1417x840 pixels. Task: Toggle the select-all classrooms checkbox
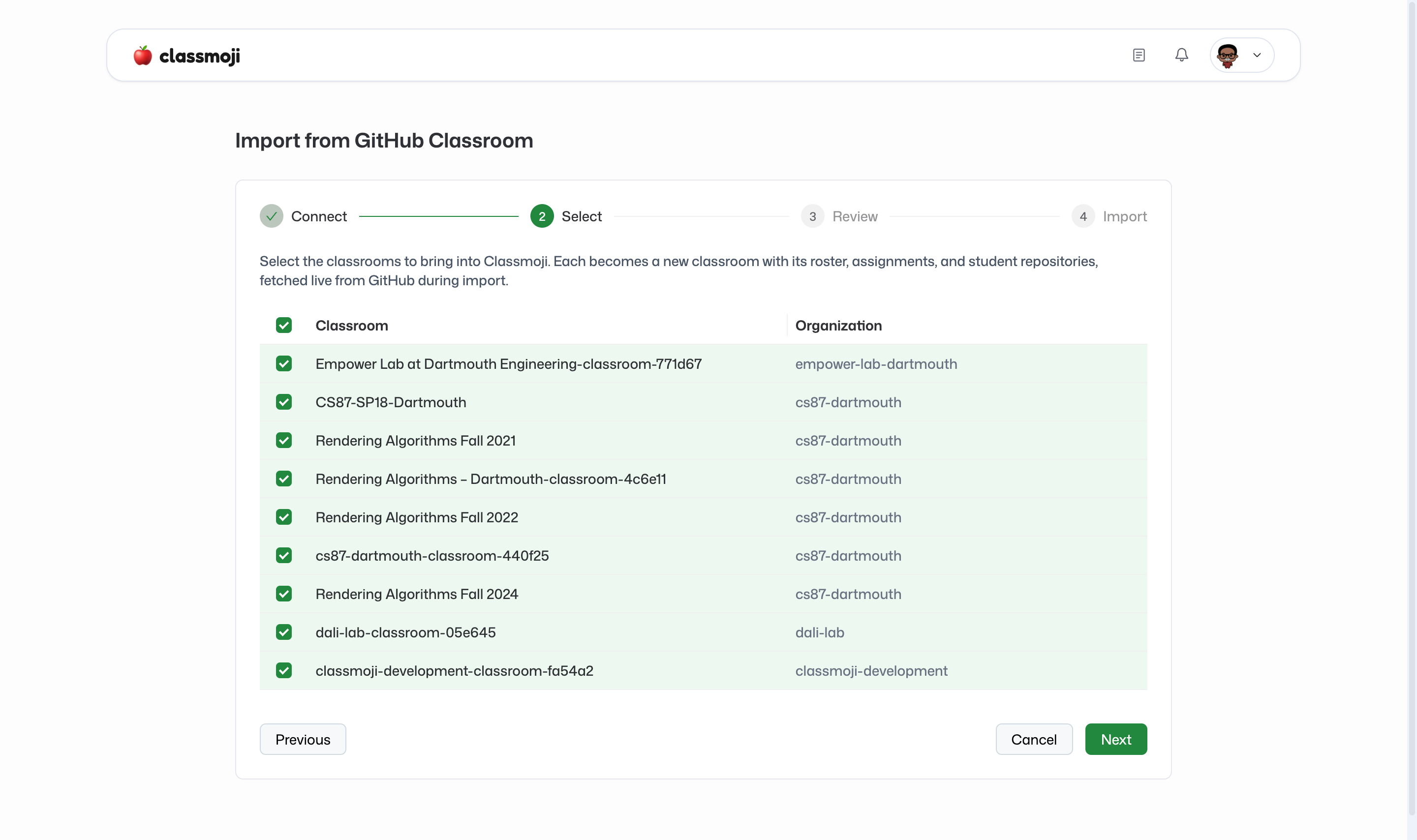(283, 325)
